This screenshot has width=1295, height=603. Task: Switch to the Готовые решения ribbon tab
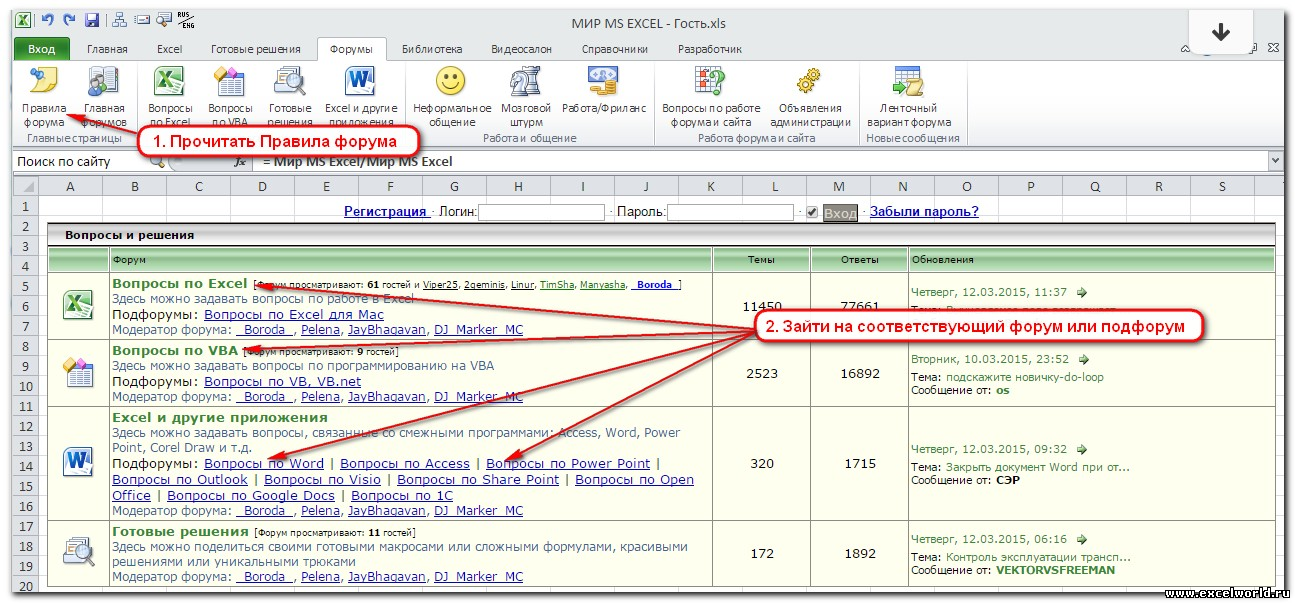click(256, 49)
